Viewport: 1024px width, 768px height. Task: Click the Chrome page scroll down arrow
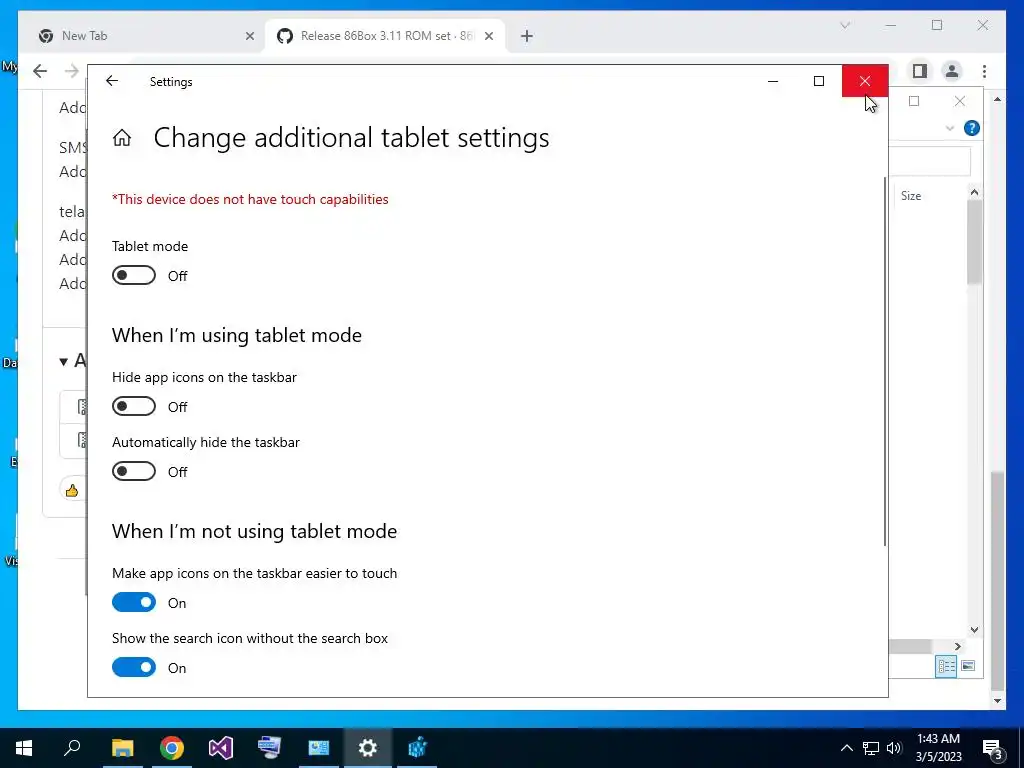point(997,701)
